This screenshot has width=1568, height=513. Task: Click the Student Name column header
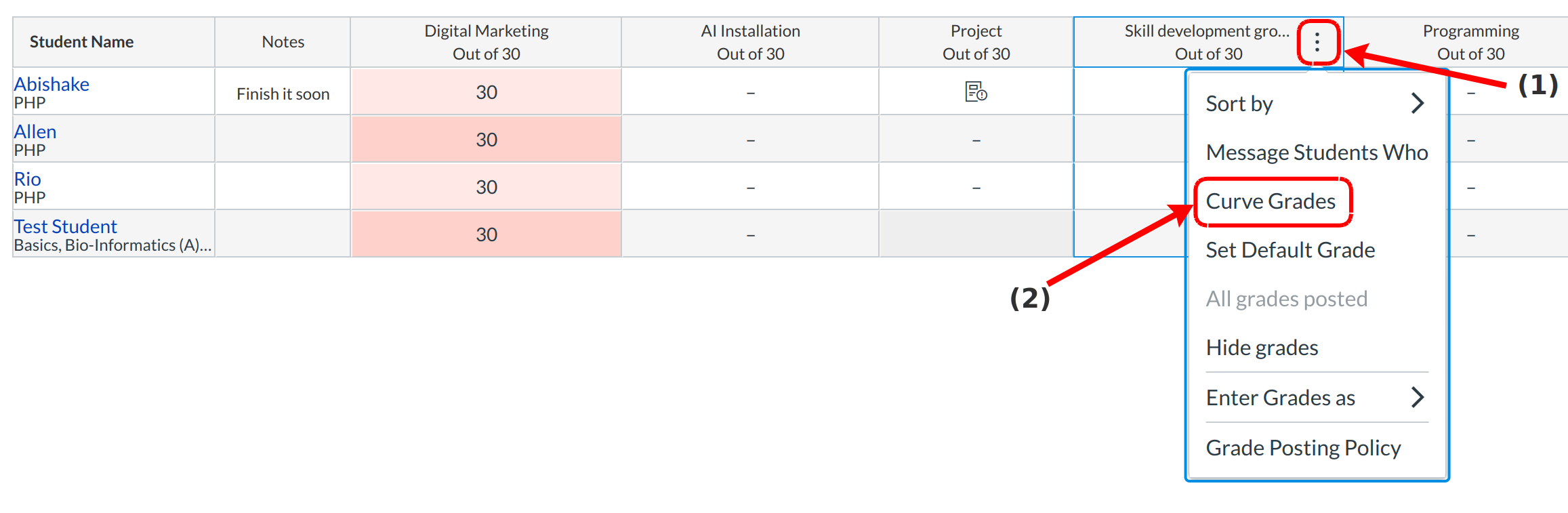pyautogui.click(x=81, y=42)
